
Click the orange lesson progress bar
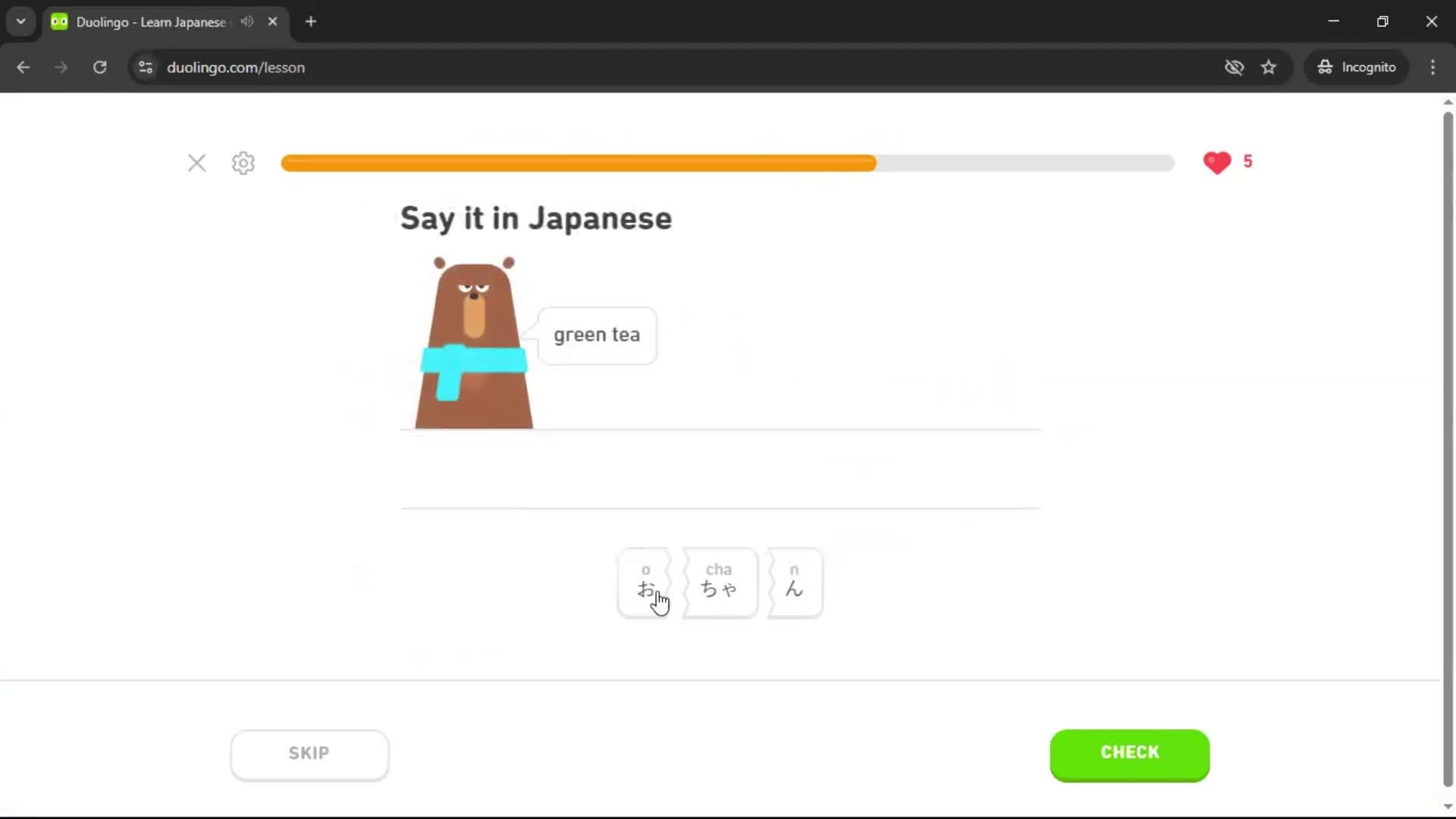(576, 163)
